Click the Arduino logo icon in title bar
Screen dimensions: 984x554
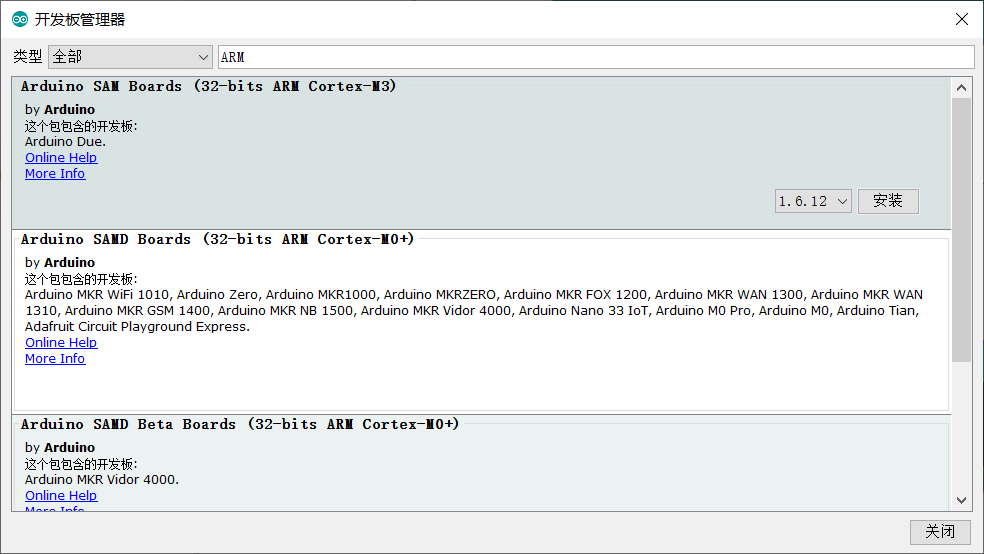coord(20,19)
